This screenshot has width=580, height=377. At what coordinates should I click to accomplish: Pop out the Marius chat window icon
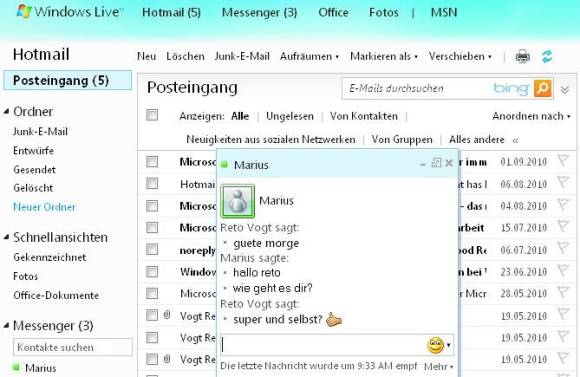(x=436, y=163)
